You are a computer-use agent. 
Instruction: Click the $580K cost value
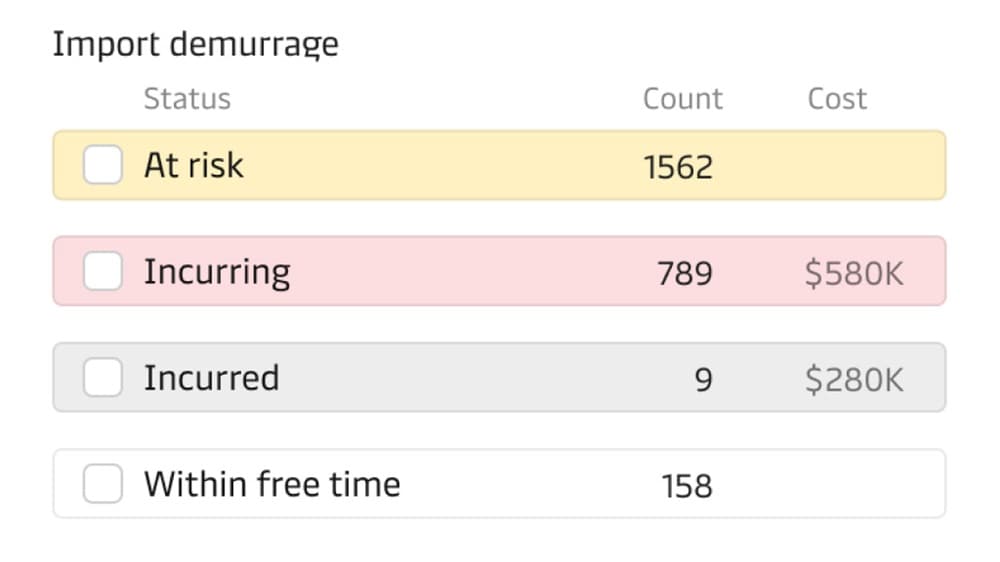[x=854, y=273]
